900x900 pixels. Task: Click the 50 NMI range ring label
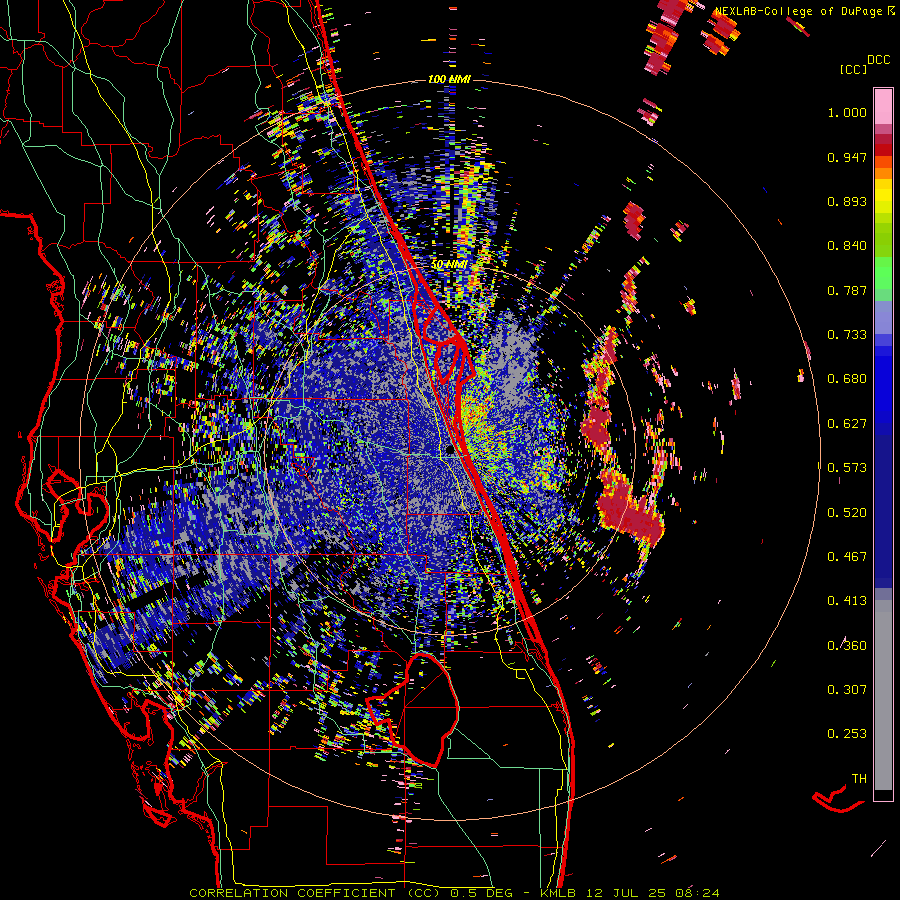pyautogui.click(x=449, y=265)
